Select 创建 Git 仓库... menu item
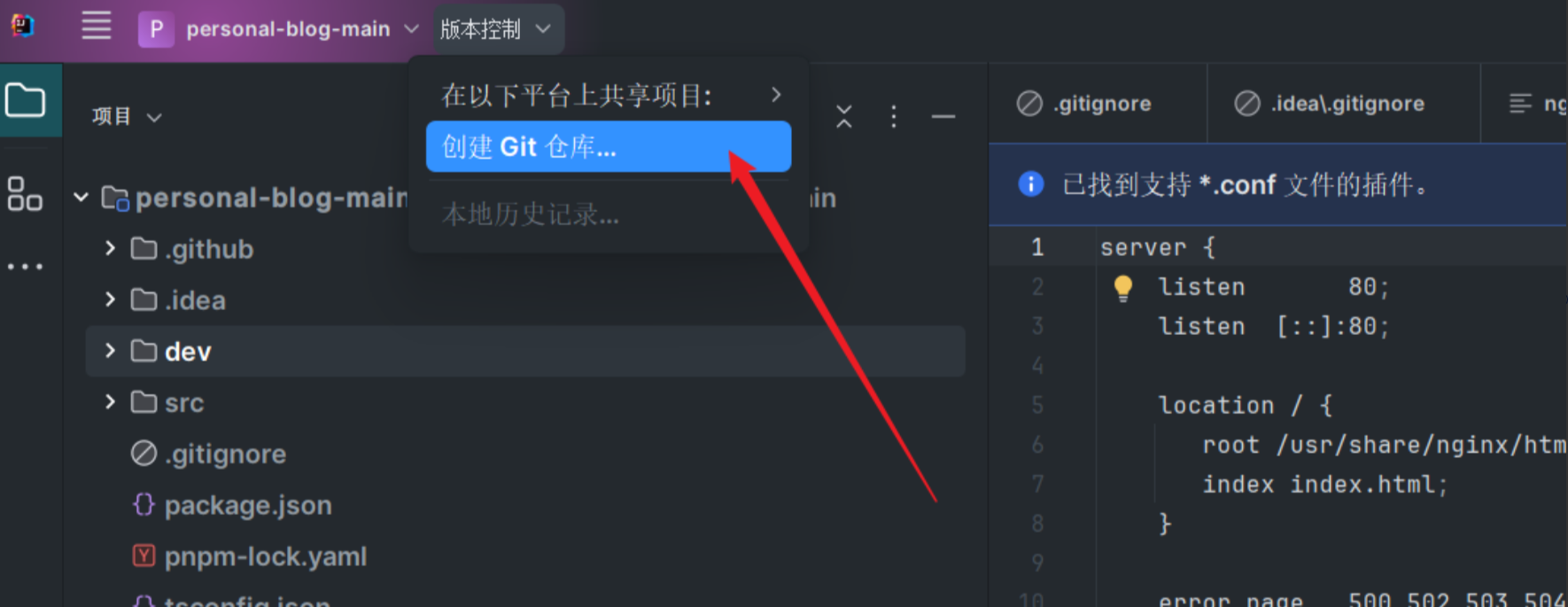 (609, 146)
